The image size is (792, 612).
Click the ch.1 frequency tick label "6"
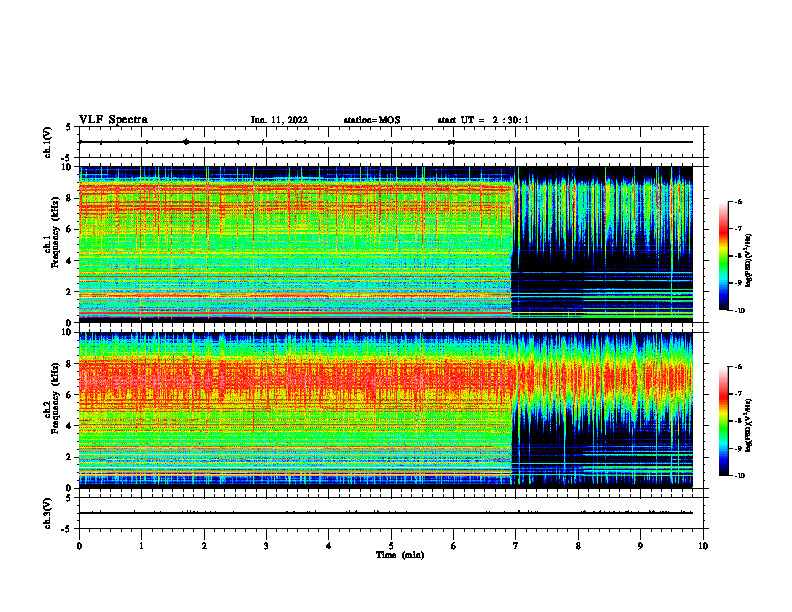[69, 230]
